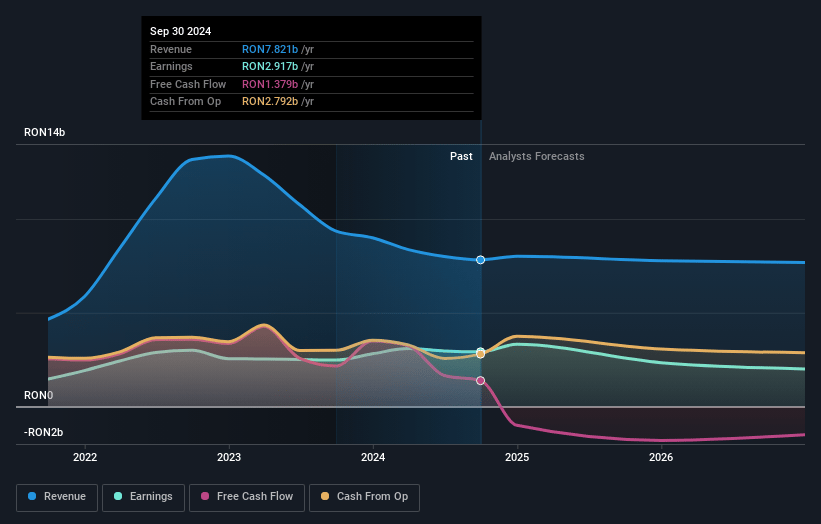Toggle the Earnings legend button
Image resolution: width=821 pixels, height=524 pixels.
pos(143,497)
